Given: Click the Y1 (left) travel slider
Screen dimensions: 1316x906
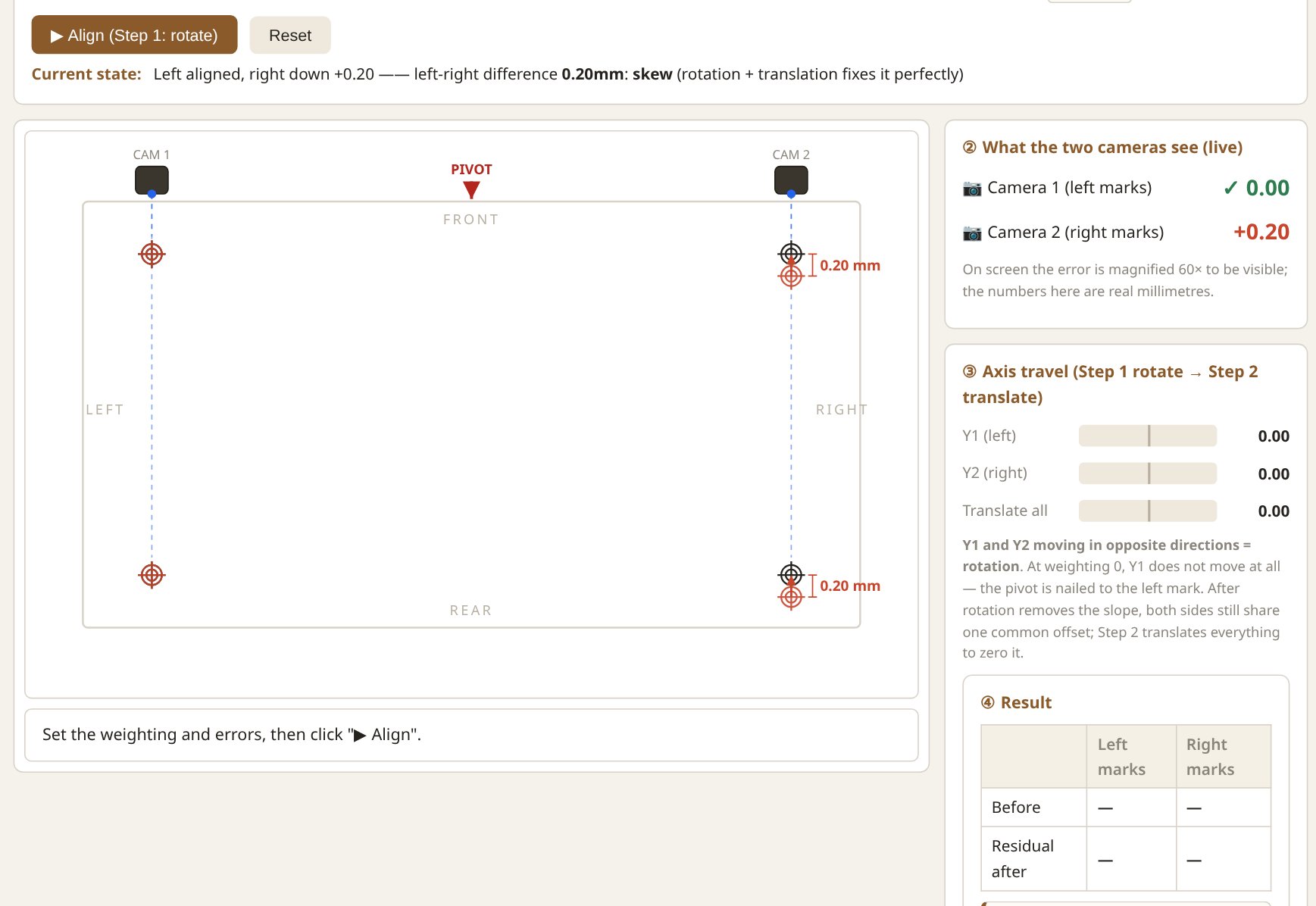Looking at the screenshot, I should coord(1148,436).
